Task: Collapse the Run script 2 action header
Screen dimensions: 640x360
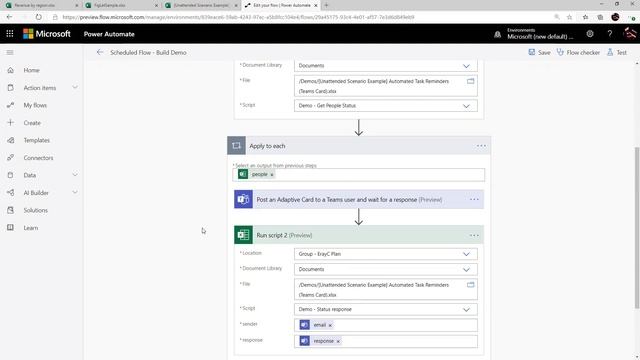Action: click(359, 235)
